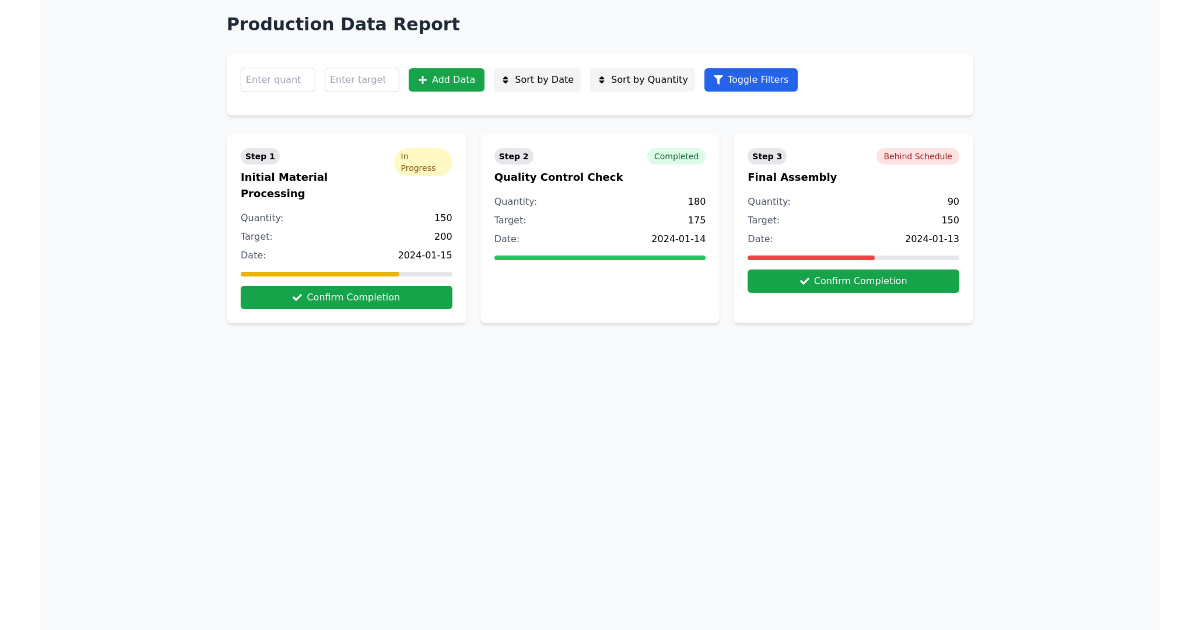Click the checkmark icon on Step 1's Confirm Completion

pos(296,297)
